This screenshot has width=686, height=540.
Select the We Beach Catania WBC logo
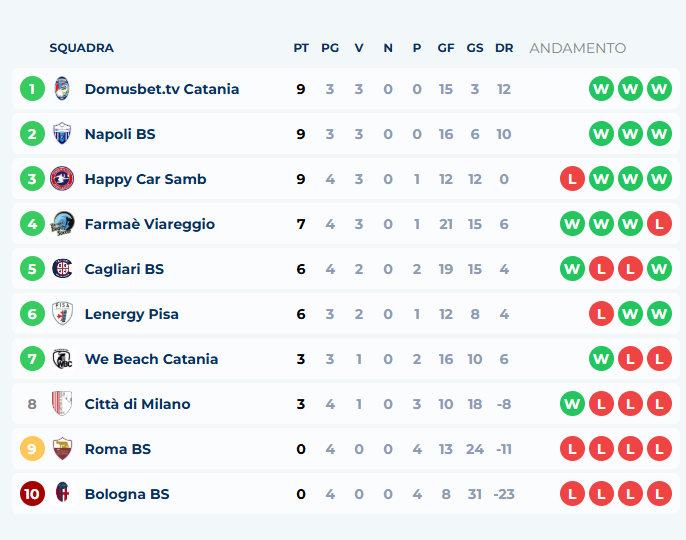coord(62,359)
